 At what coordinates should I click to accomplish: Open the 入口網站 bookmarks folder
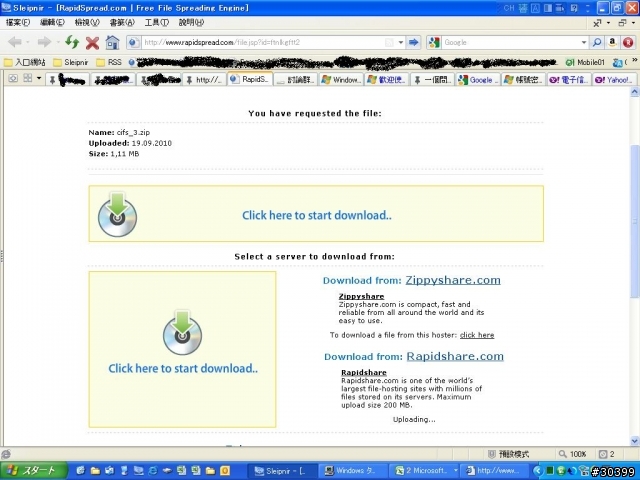(x=25, y=62)
